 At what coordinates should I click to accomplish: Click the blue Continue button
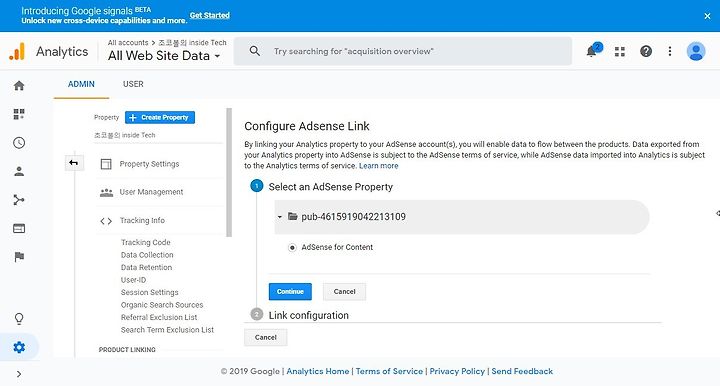pyautogui.click(x=290, y=291)
